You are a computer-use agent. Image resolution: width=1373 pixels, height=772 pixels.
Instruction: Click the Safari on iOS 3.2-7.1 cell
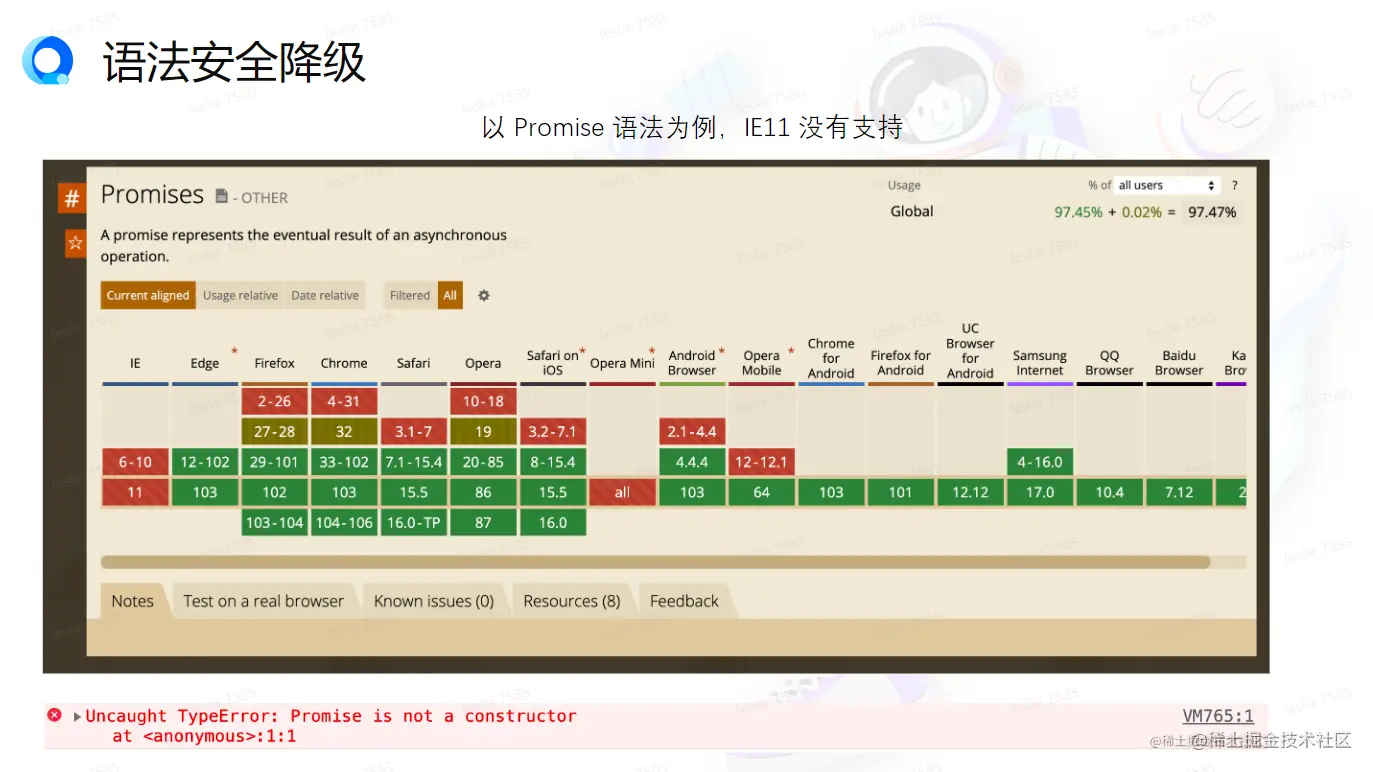click(553, 432)
